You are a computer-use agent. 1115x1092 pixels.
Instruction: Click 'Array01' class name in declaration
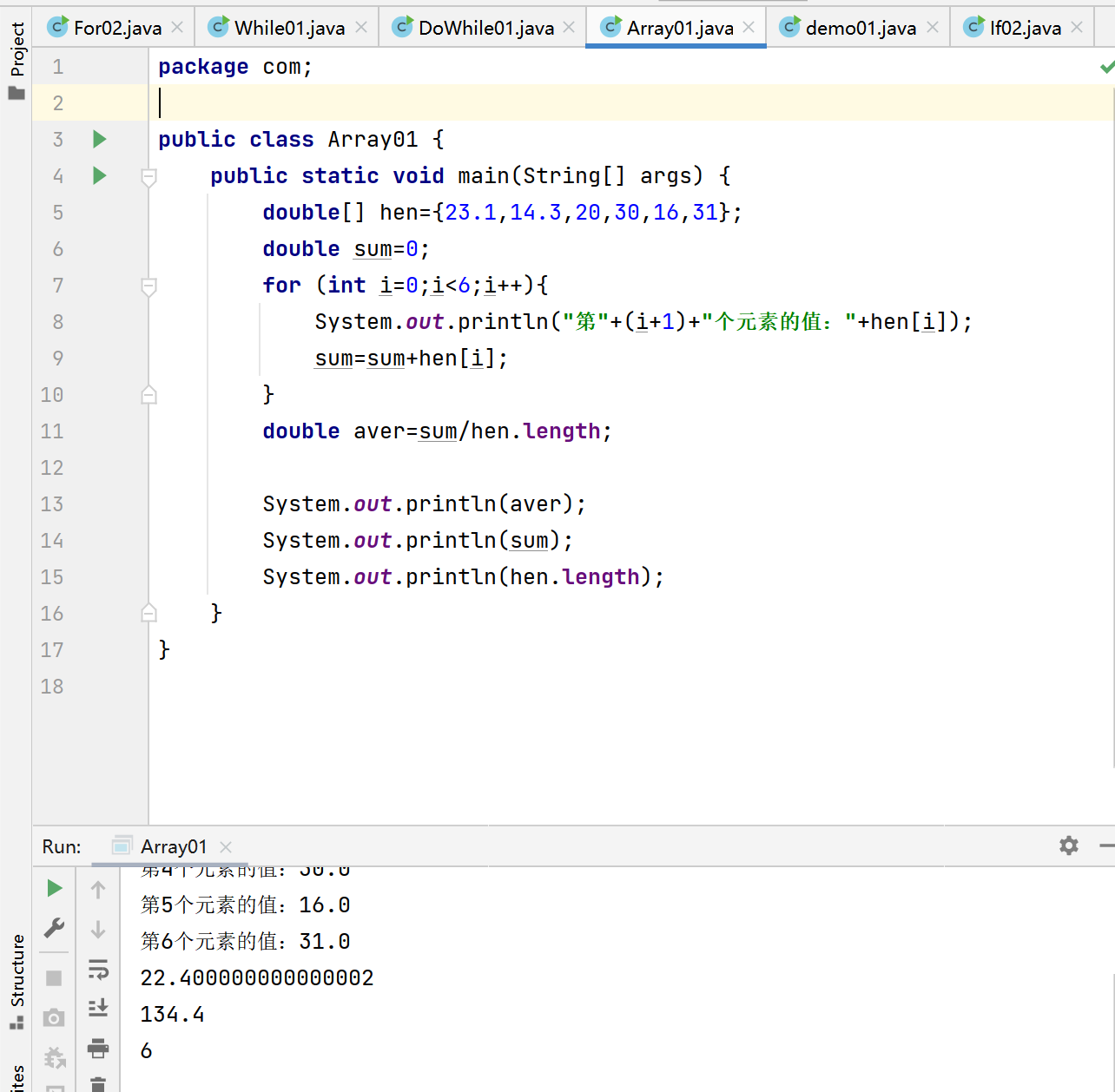[373, 140]
